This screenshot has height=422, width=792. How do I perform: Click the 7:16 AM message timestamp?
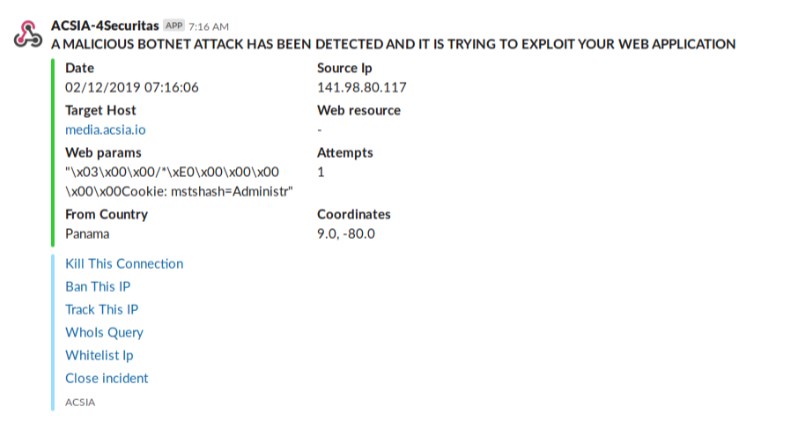click(x=209, y=26)
